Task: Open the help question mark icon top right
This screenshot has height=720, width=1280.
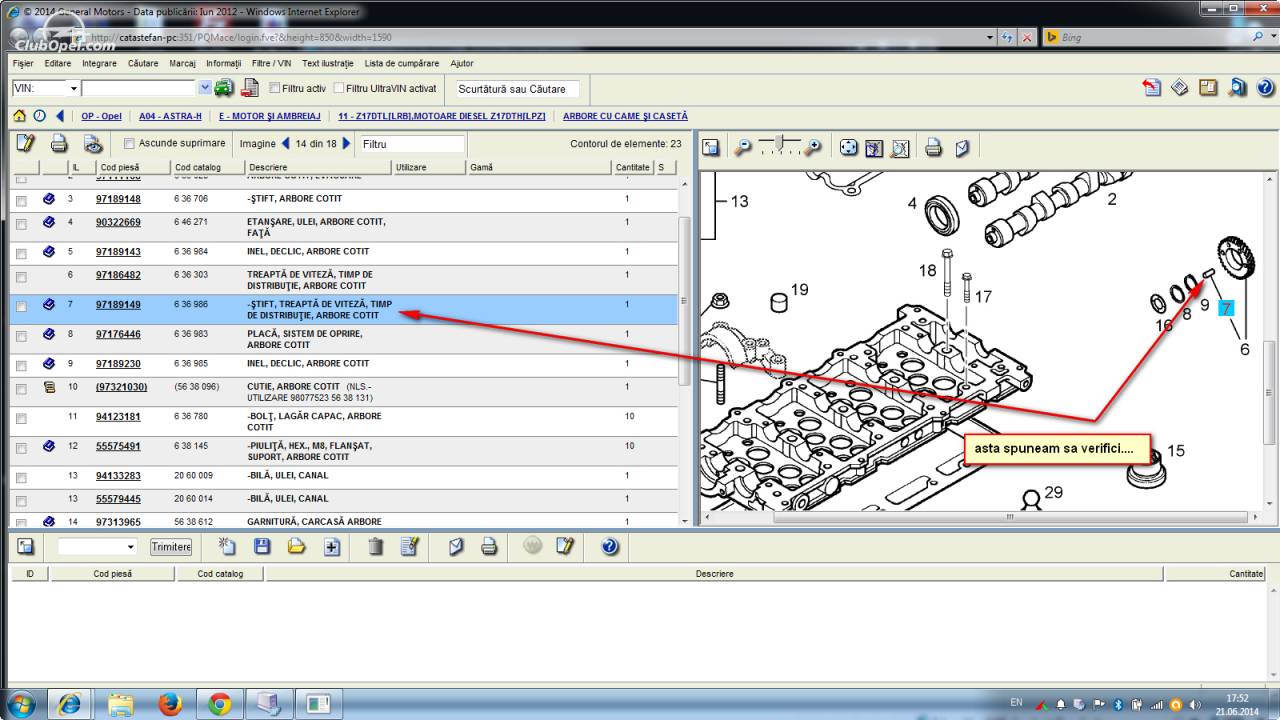Action: (1266, 87)
